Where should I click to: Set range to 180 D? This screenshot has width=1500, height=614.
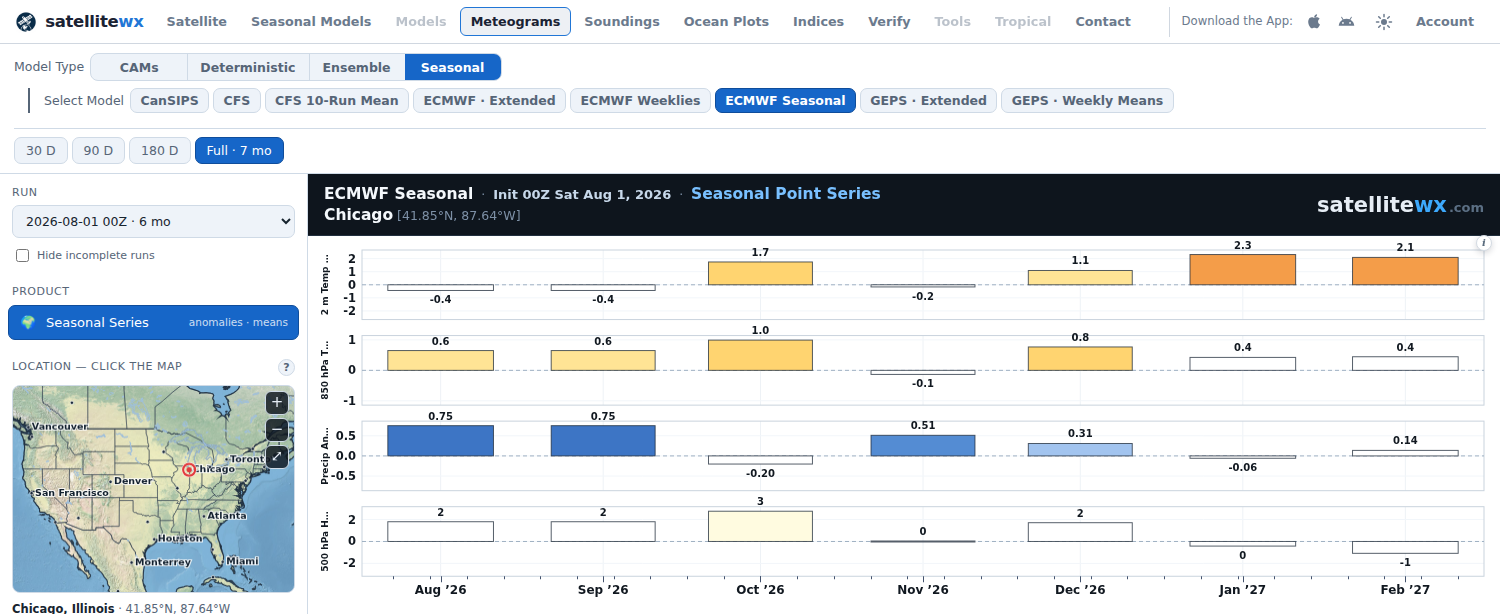(160, 150)
